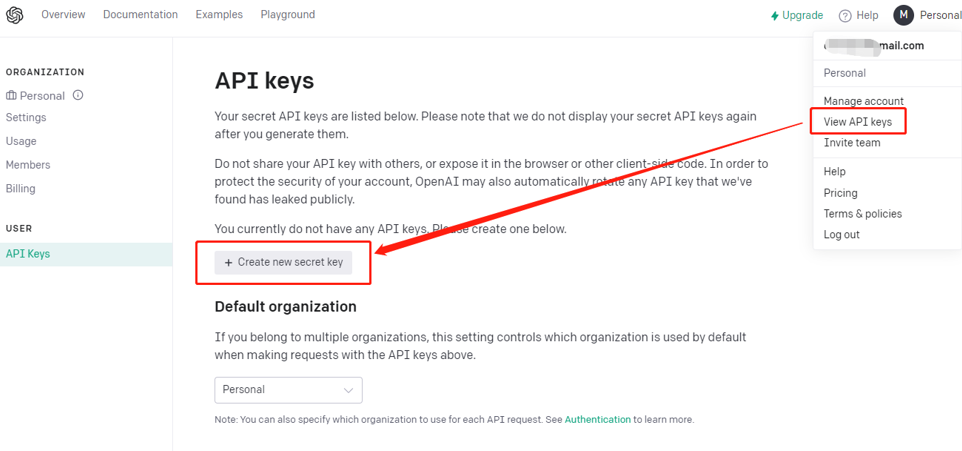Click the info icon beside Personal organization
The image size is (962, 451).
78,95
